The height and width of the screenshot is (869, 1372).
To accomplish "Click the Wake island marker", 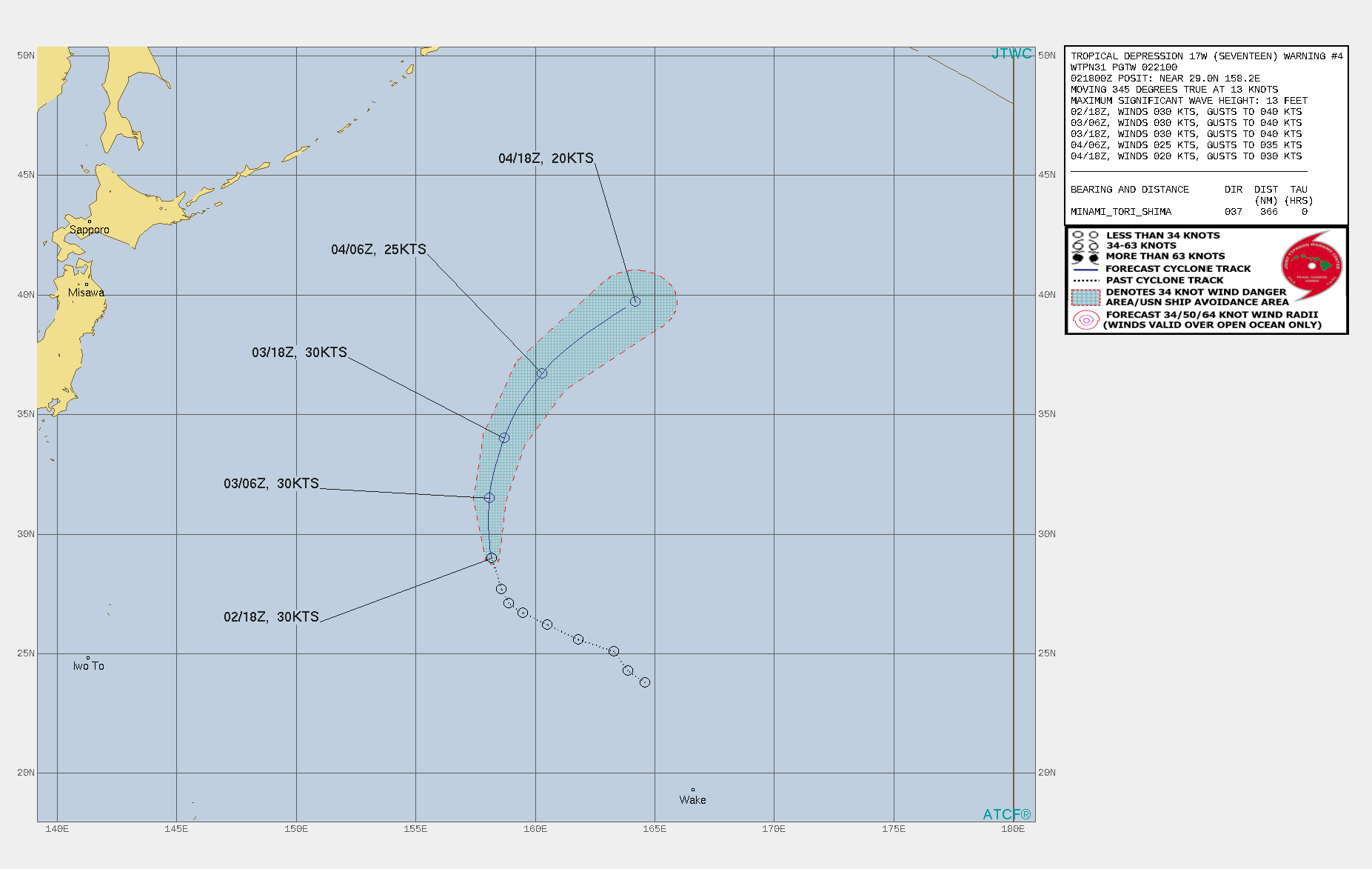I will click(693, 790).
